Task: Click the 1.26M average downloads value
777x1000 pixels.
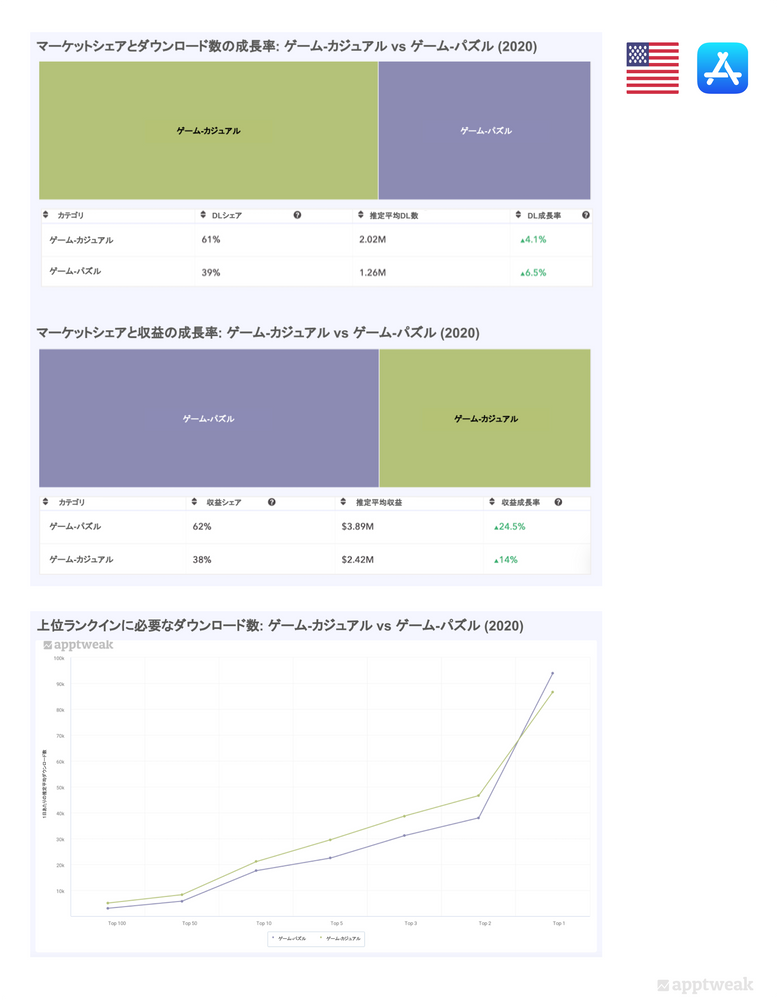Action: point(373,272)
